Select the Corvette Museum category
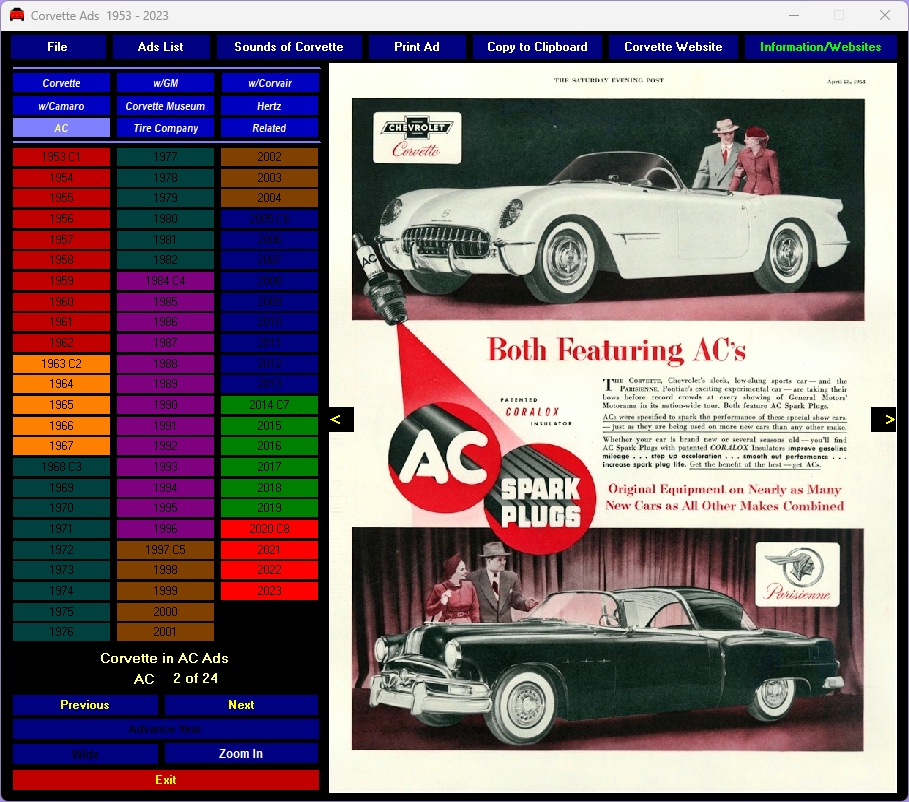The image size is (909, 802). [x=165, y=106]
